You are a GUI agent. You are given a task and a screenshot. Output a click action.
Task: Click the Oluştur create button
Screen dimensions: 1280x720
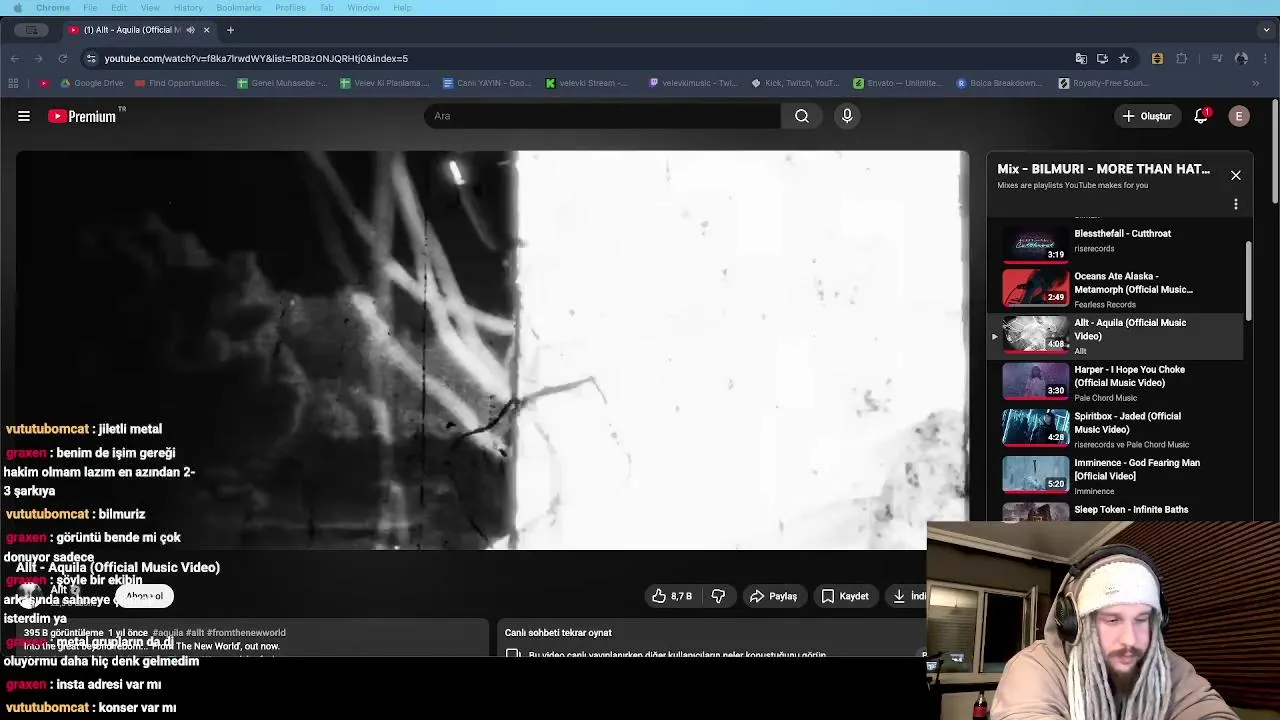[1146, 116]
